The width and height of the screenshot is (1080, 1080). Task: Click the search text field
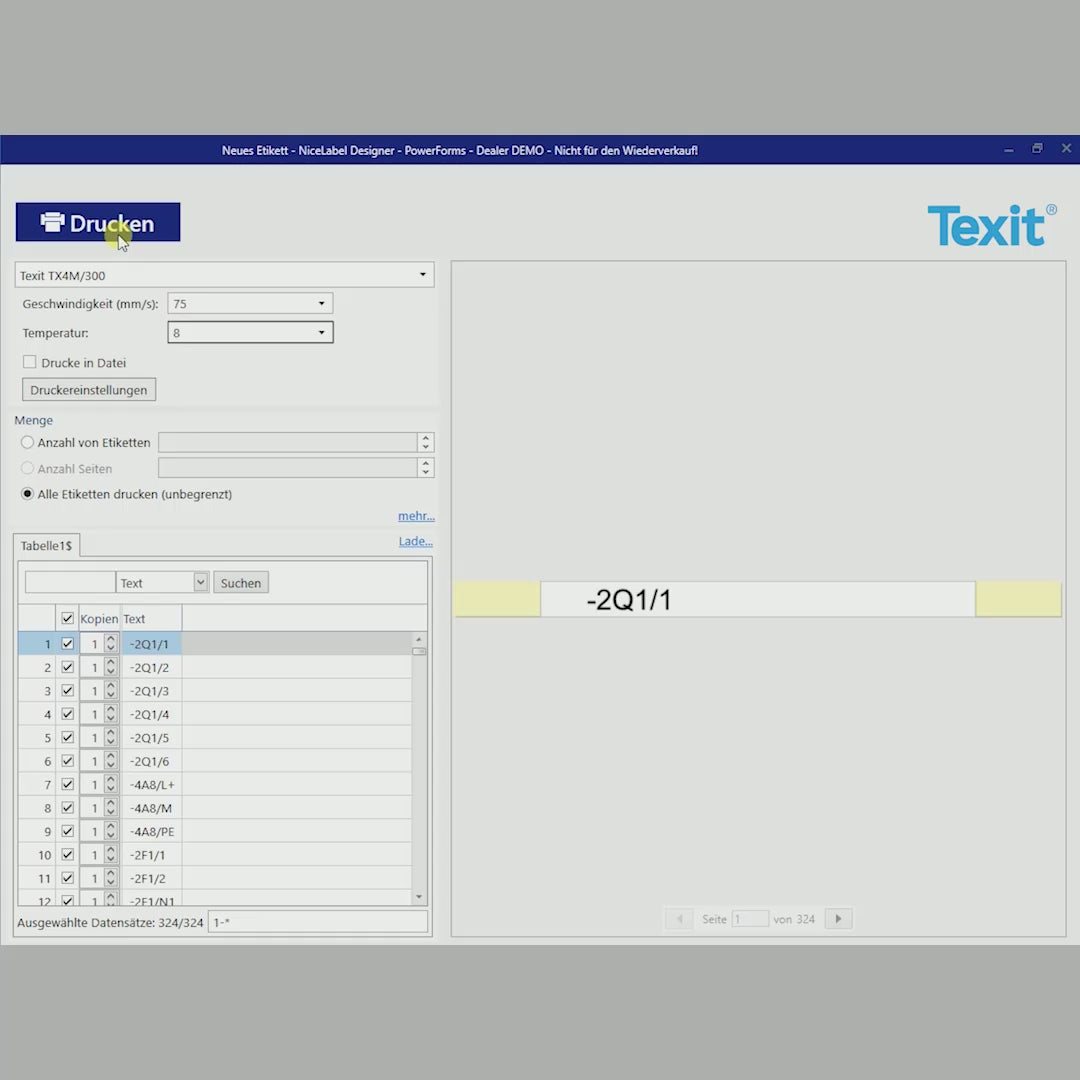click(x=70, y=582)
